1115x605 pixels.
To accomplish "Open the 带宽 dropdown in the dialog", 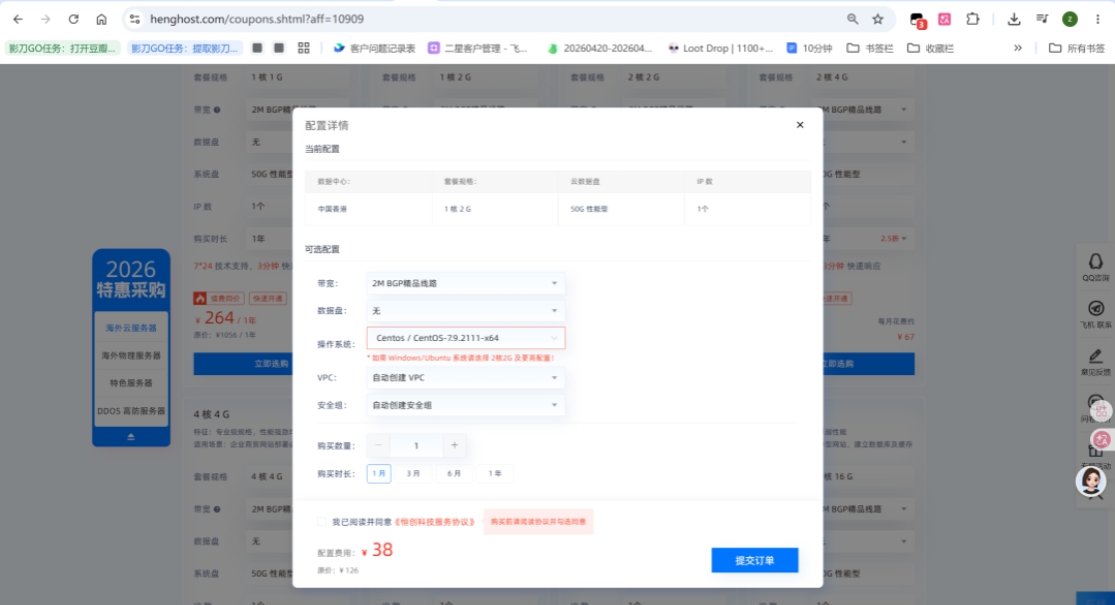I will point(466,283).
